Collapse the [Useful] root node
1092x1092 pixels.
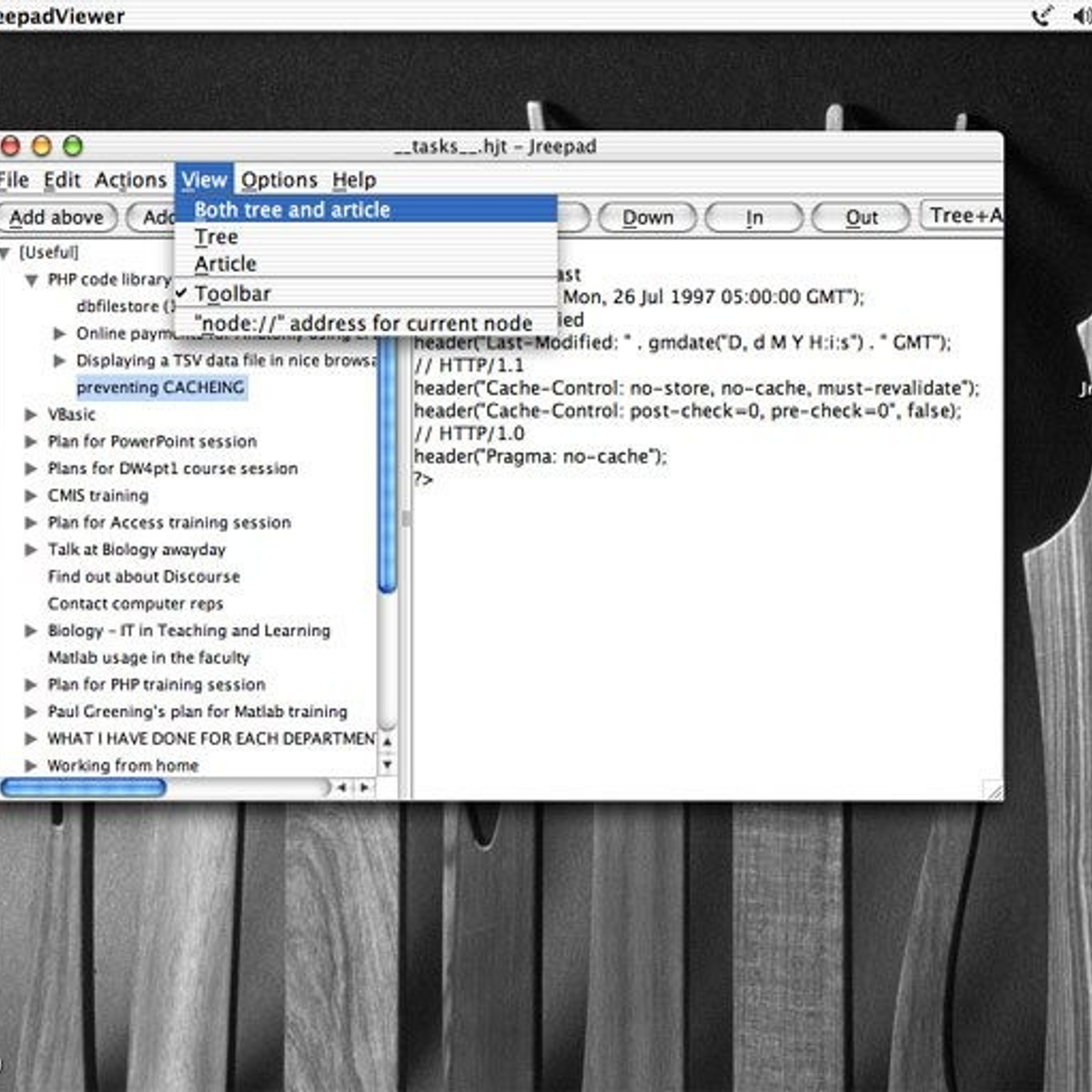coord(5,253)
